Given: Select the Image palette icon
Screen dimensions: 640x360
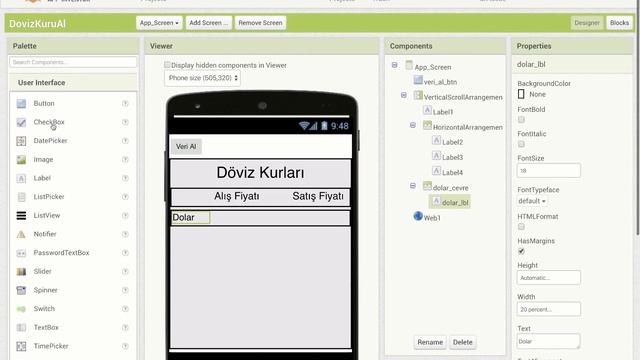Looking at the screenshot, I should pyautogui.click(x=21, y=160).
